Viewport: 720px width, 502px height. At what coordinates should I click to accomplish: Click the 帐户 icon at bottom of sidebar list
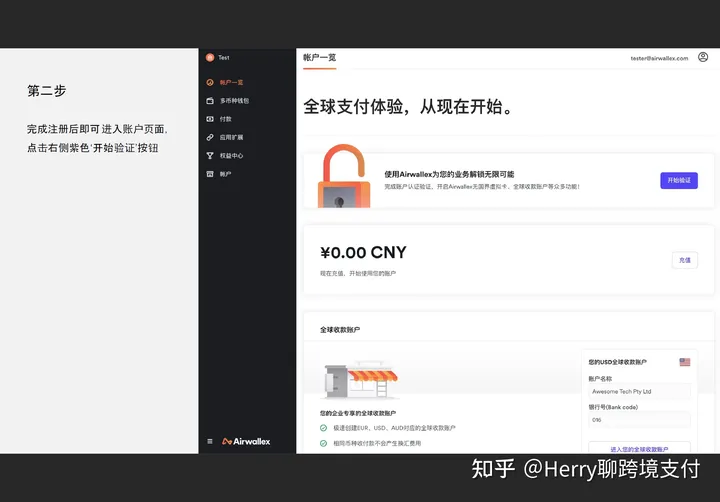(210, 174)
